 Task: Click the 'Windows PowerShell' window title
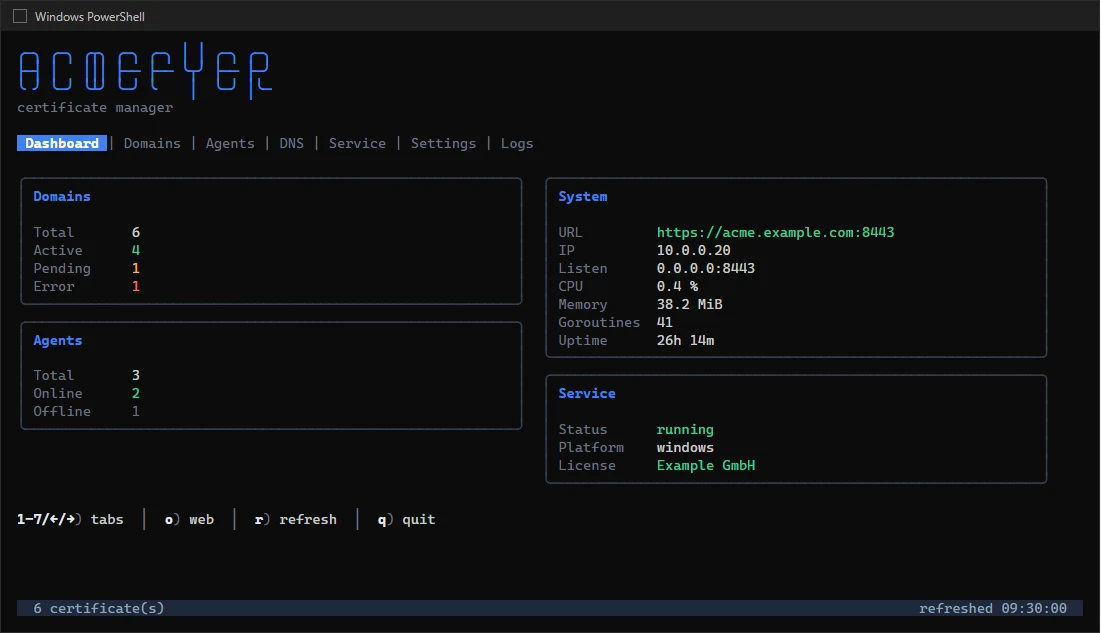coord(90,17)
